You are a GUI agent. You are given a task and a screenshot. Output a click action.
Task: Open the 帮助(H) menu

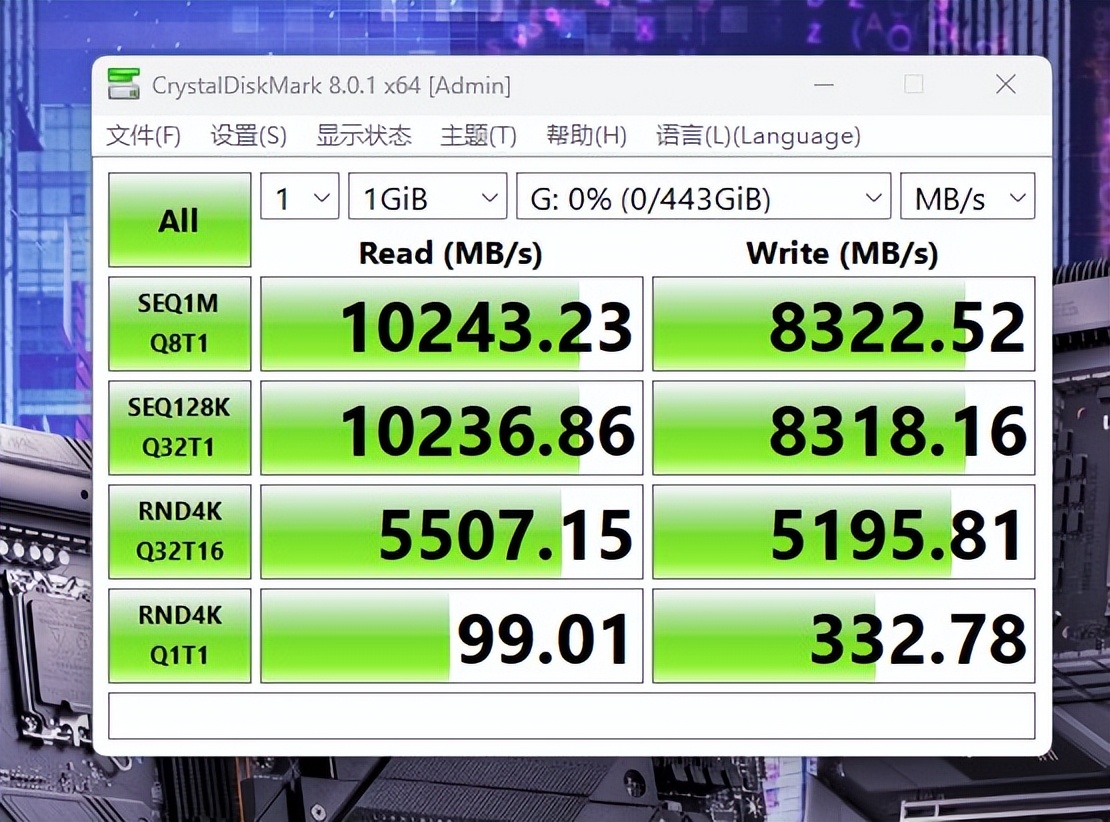pos(587,135)
